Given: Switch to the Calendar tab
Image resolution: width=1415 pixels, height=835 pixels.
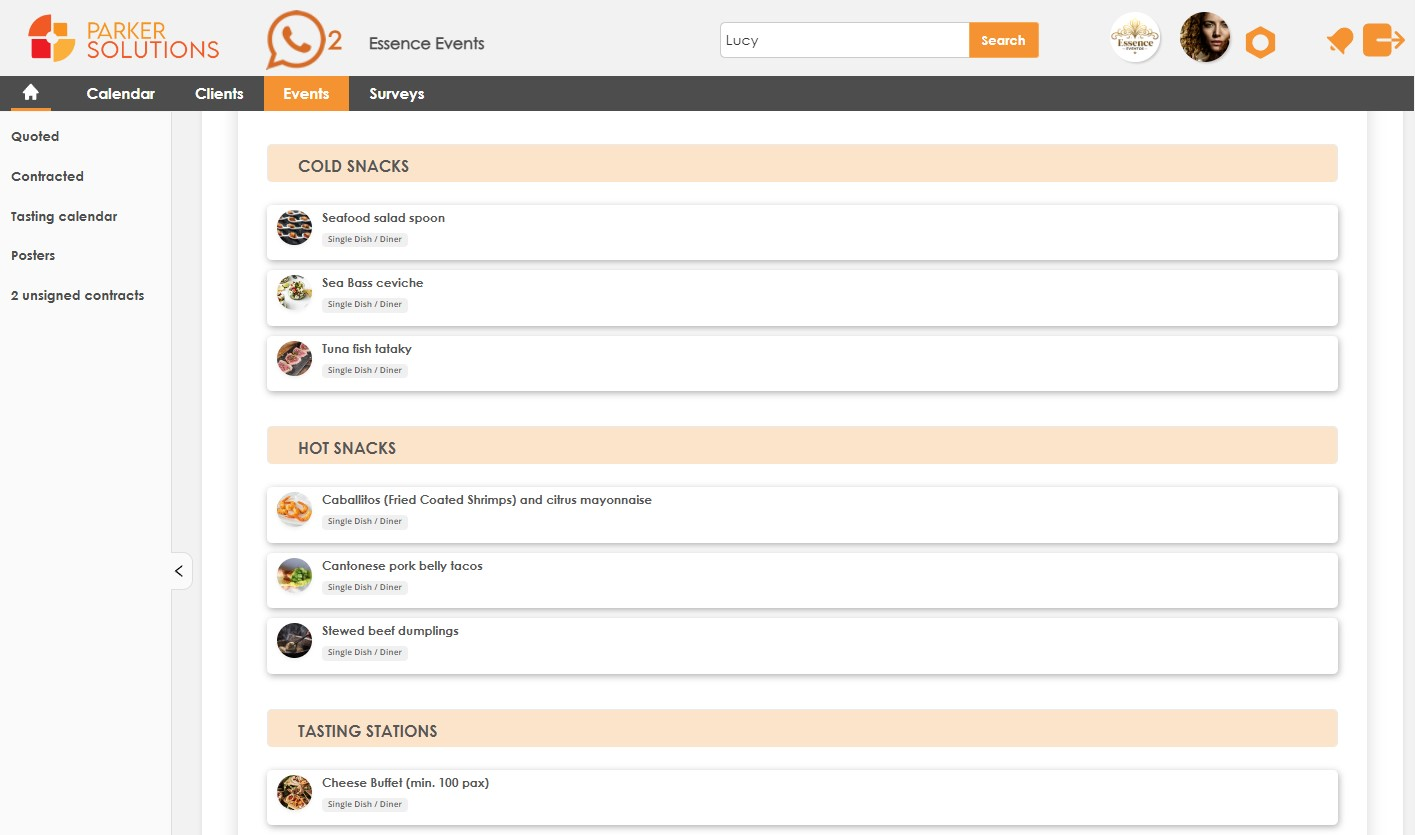Looking at the screenshot, I should point(120,93).
